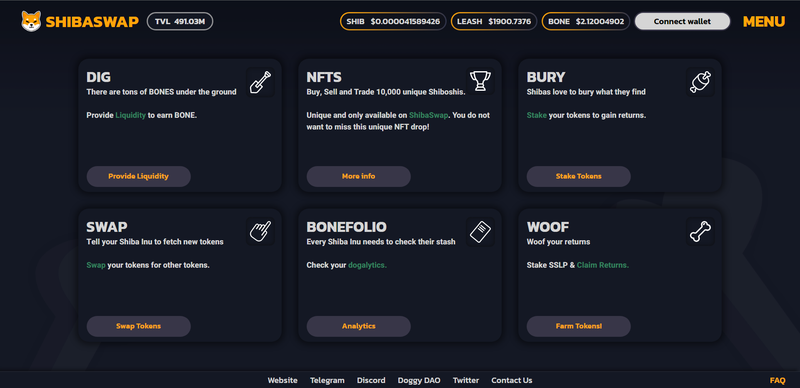The image size is (800, 388).
Task: Click the Shiba Inu logo icon
Action: point(31,21)
